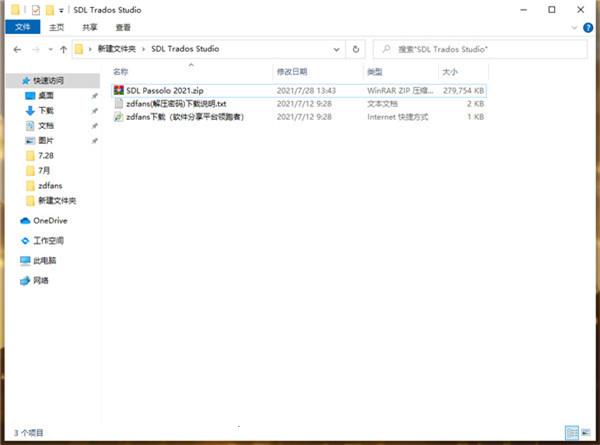
Task: Click the 279,754 KB size cell
Action: (x=463, y=91)
